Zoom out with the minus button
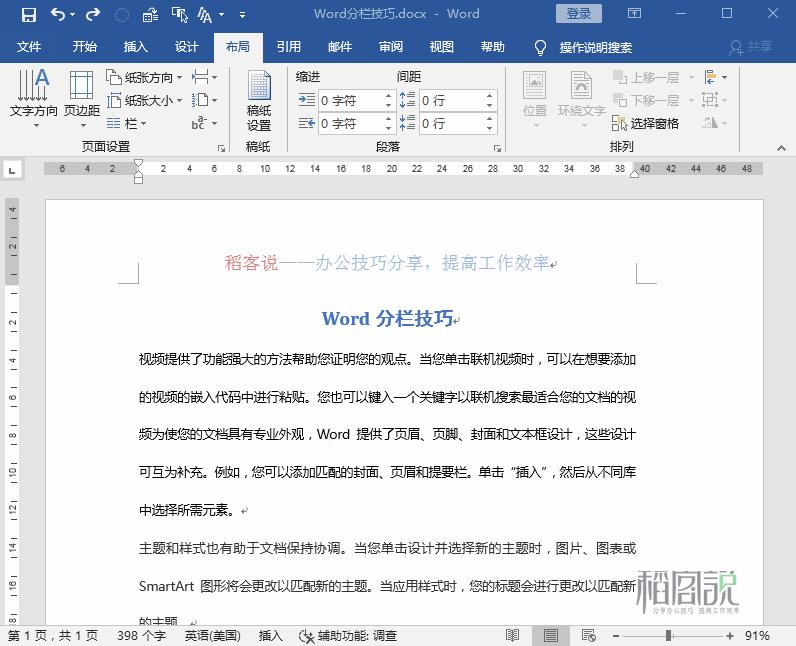 click(616, 636)
